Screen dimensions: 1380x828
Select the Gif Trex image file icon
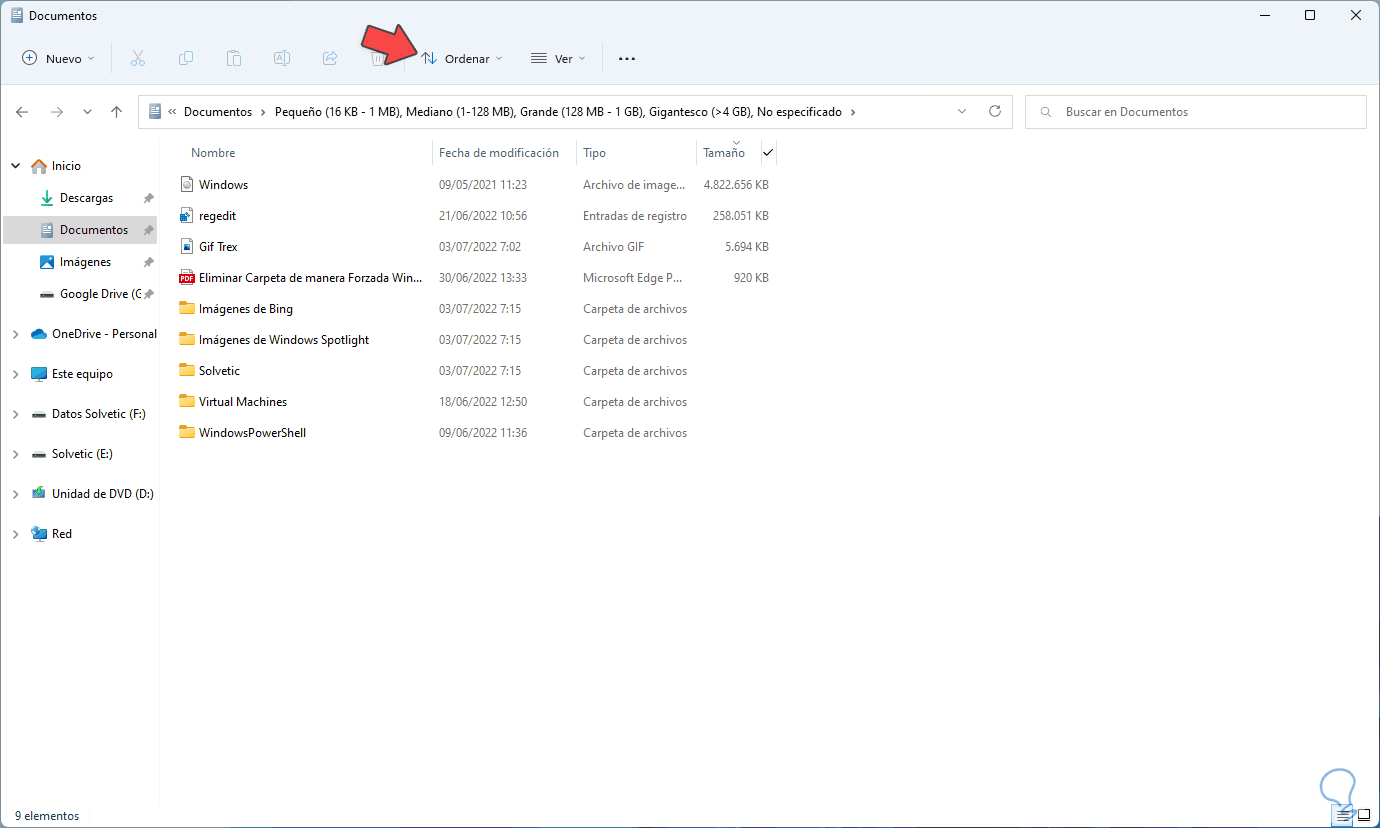click(x=186, y=247)
